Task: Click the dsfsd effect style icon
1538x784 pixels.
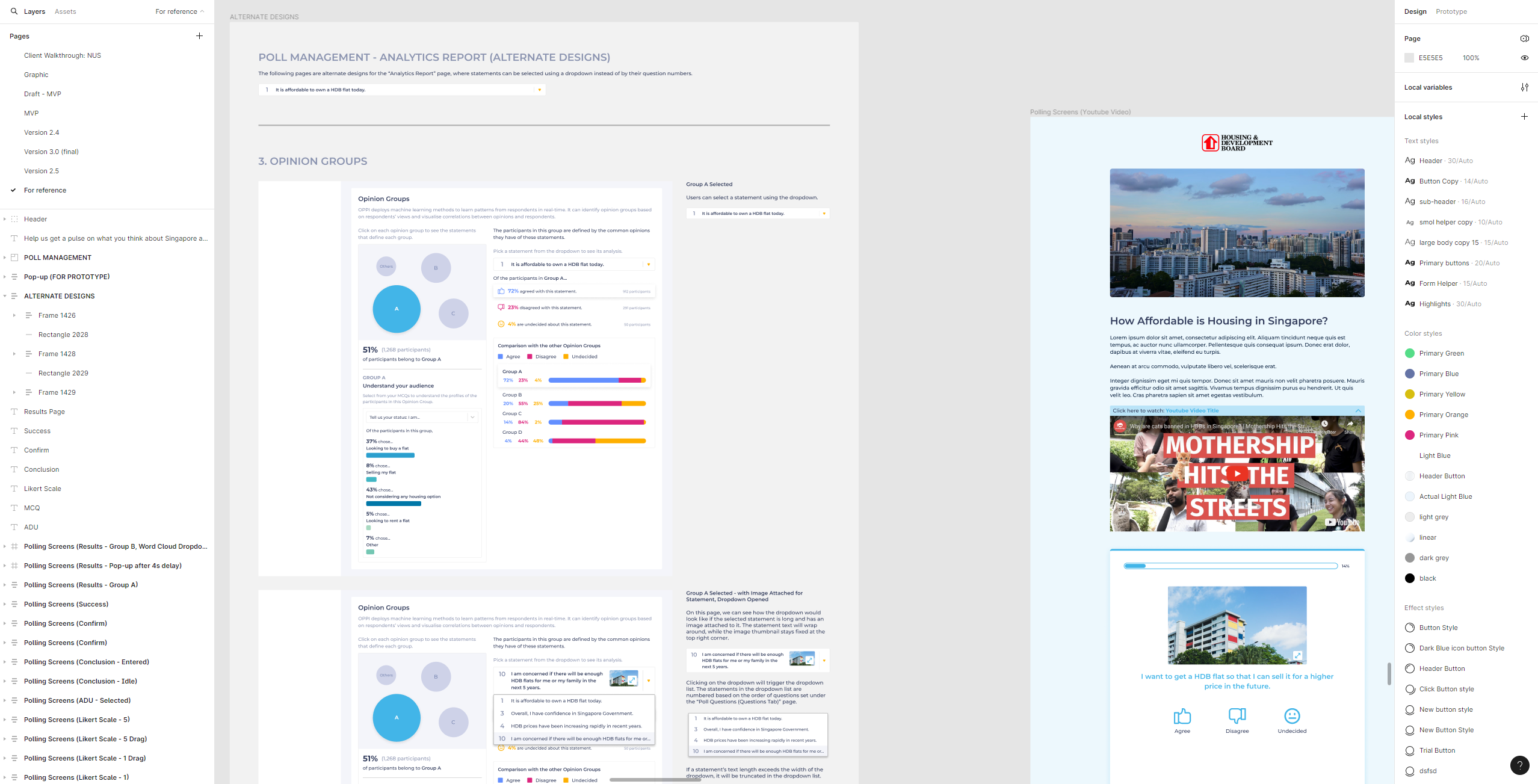Action: pyautogui.click(x=1409, y=771)
